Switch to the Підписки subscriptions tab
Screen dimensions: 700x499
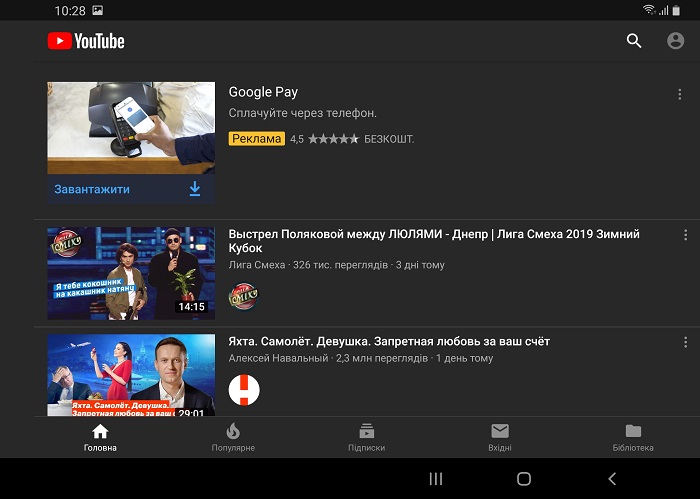tap(367, 437)
